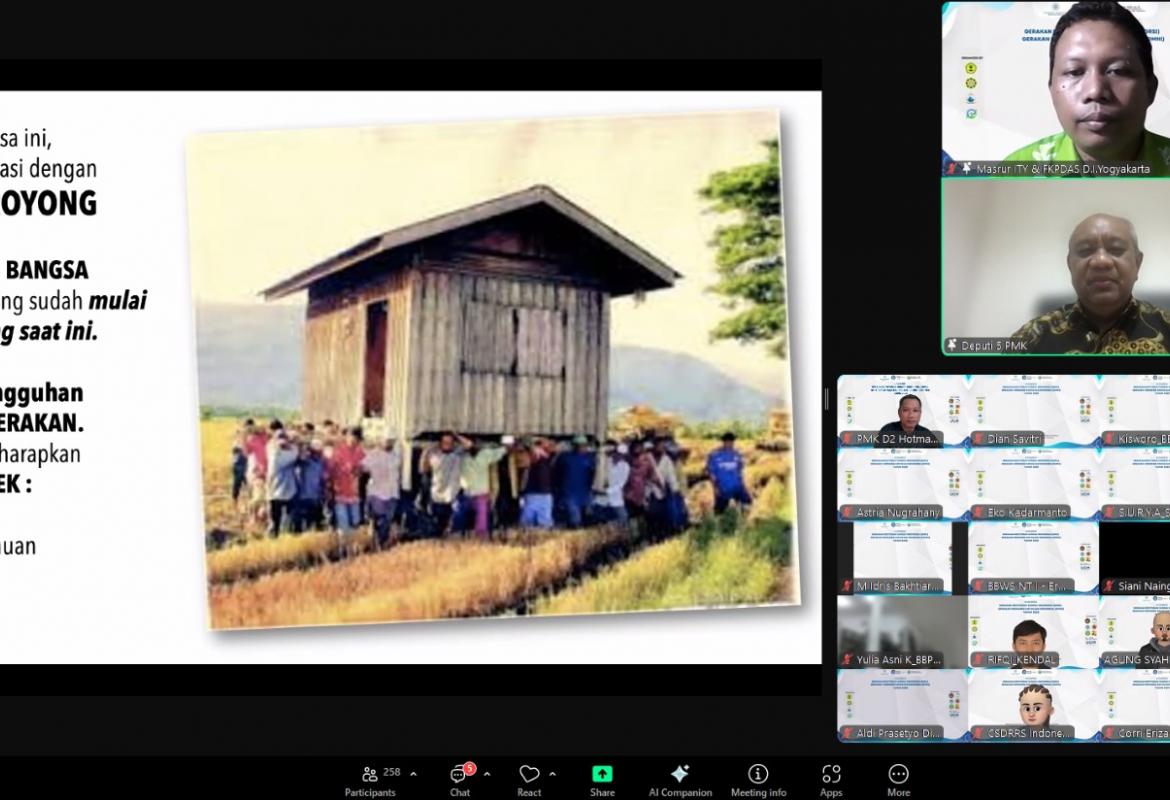
Task: Open the Chat panel with unread badge
Action: tap(459, 777)
